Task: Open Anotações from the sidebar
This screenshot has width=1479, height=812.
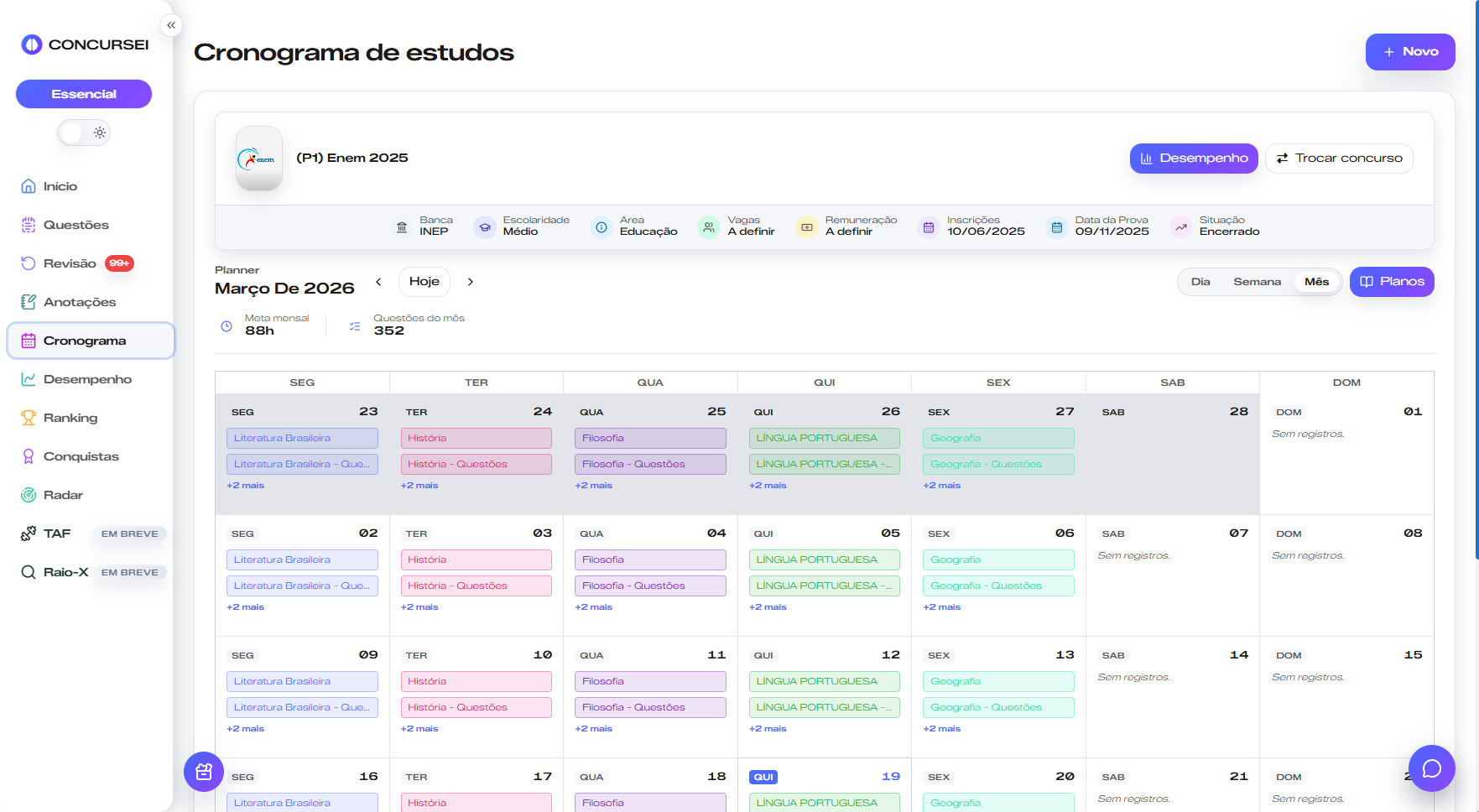Action: [x=79, y=302]
